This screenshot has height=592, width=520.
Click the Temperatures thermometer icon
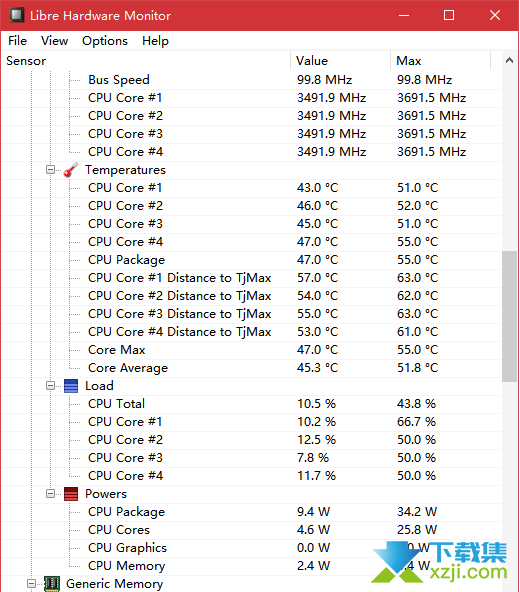(71, 170)
